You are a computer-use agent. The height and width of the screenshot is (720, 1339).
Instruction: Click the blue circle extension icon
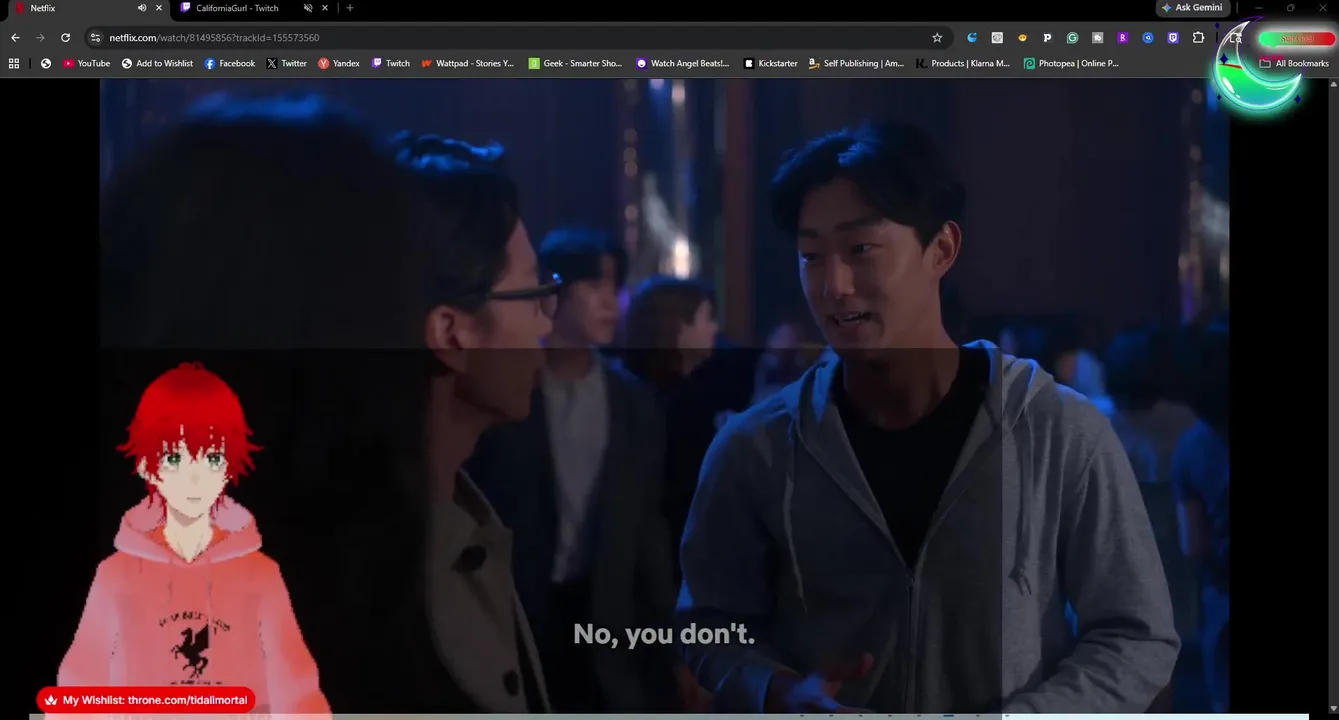pyautogui.click(x=1148, y=38)
